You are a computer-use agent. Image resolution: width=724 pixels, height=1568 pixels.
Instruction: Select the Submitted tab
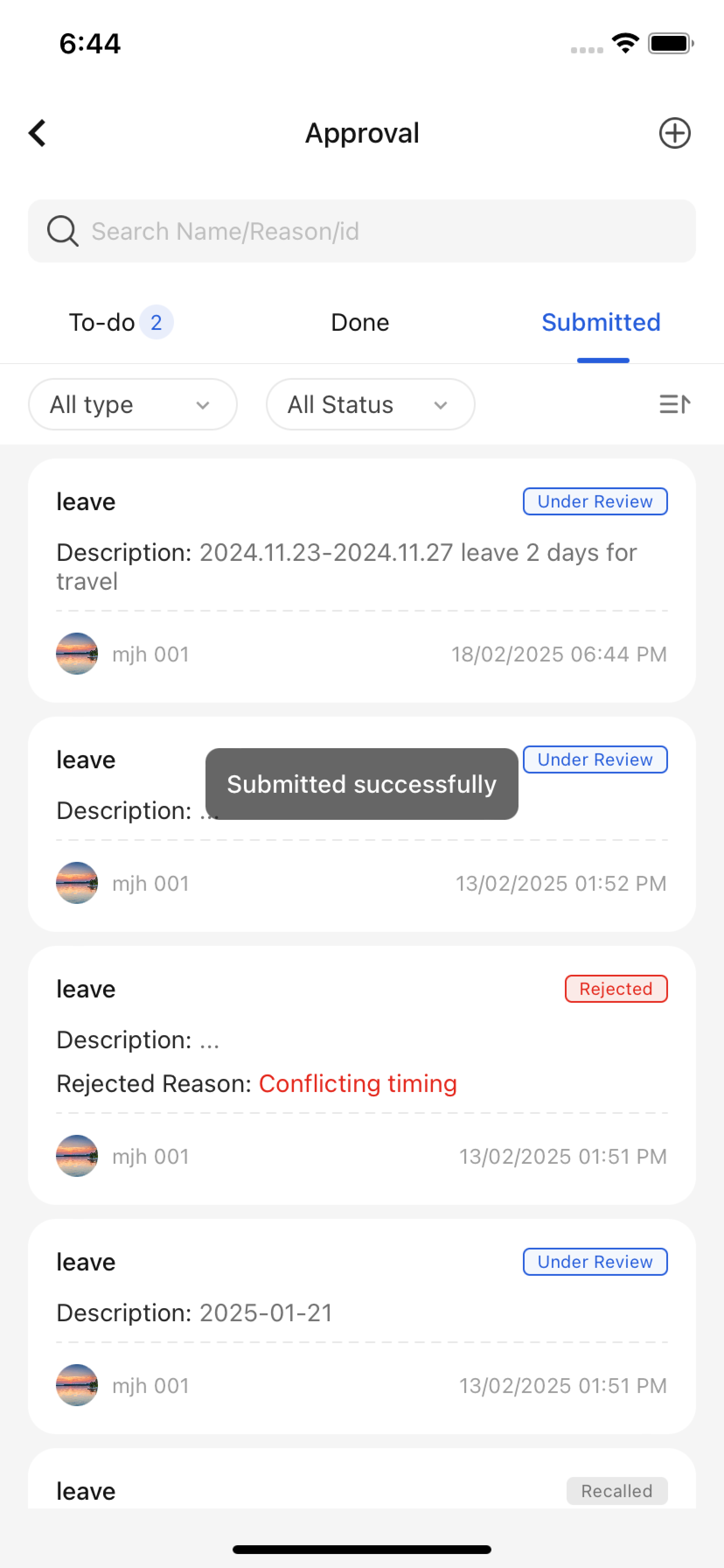pyautogui.click(x=601, y=322)
